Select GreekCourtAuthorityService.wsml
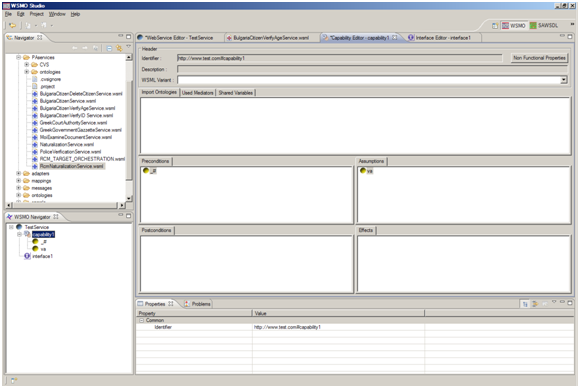The height and width of the screenshot is (388, 580). click(73, 122)
